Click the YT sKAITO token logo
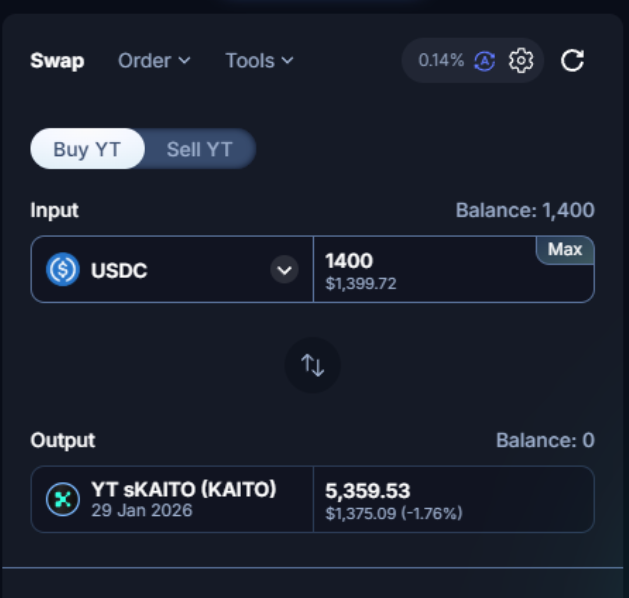The image size is (629, 598). pyautogui.click(x=63, y=499)
